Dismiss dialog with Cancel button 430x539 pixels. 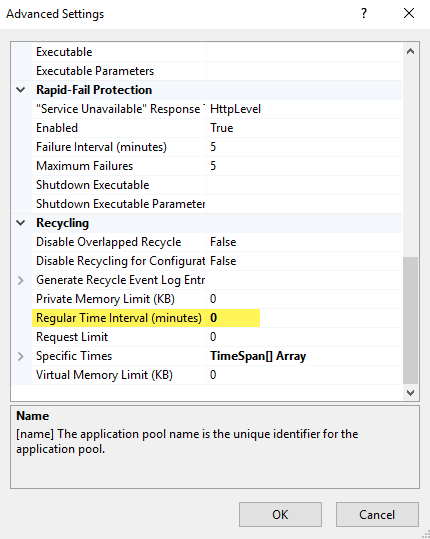(x=377, y=514)
